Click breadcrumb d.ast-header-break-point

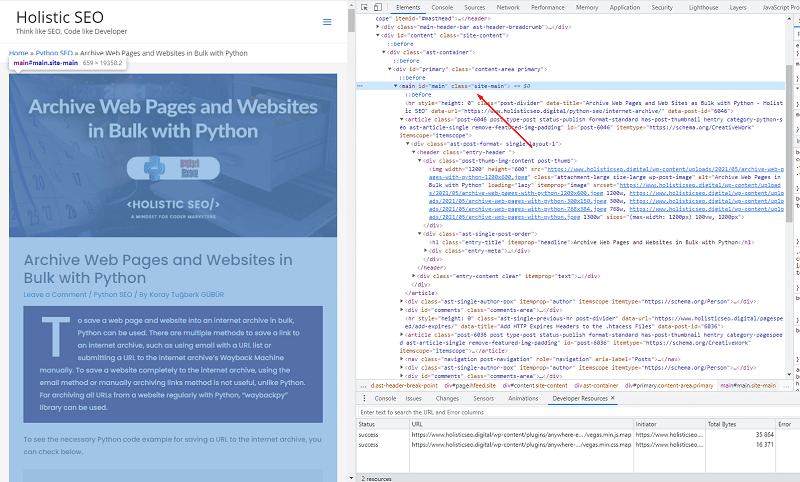click(404, 386)
